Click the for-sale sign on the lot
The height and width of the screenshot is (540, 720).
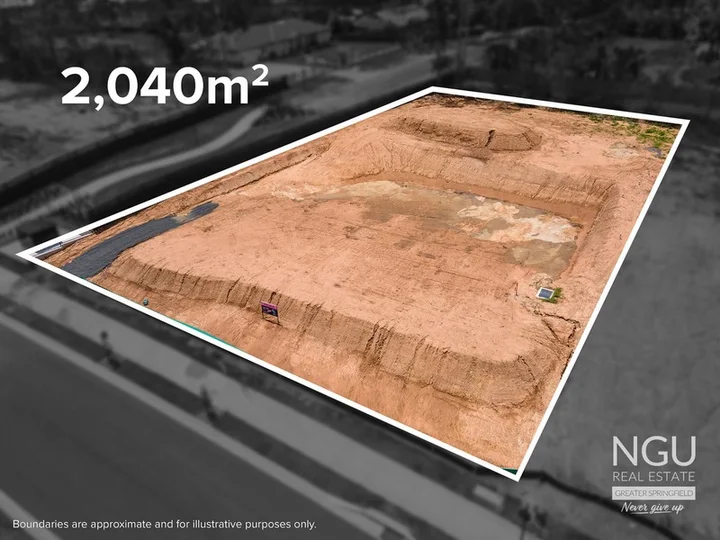pyautogui.click(x=269, y=310)
